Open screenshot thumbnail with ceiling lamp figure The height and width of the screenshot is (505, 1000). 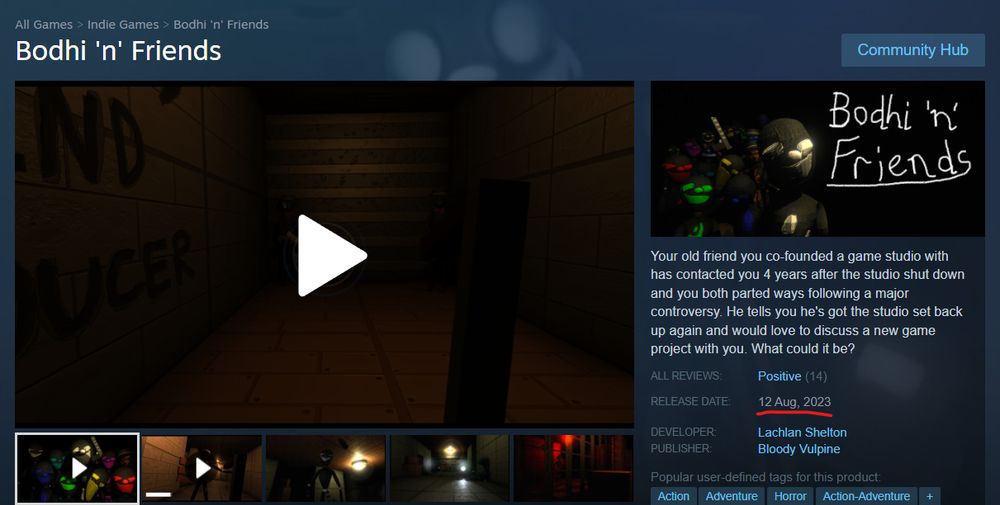coord(325,469)
